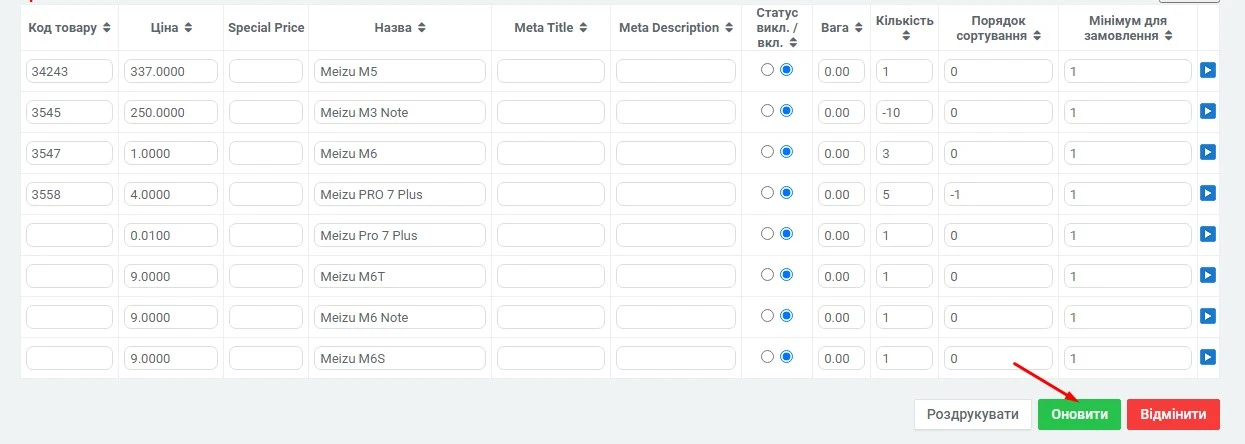
Task: Click the blue arrow icon for Meizu M6S
Action: tap(1208, 357)
